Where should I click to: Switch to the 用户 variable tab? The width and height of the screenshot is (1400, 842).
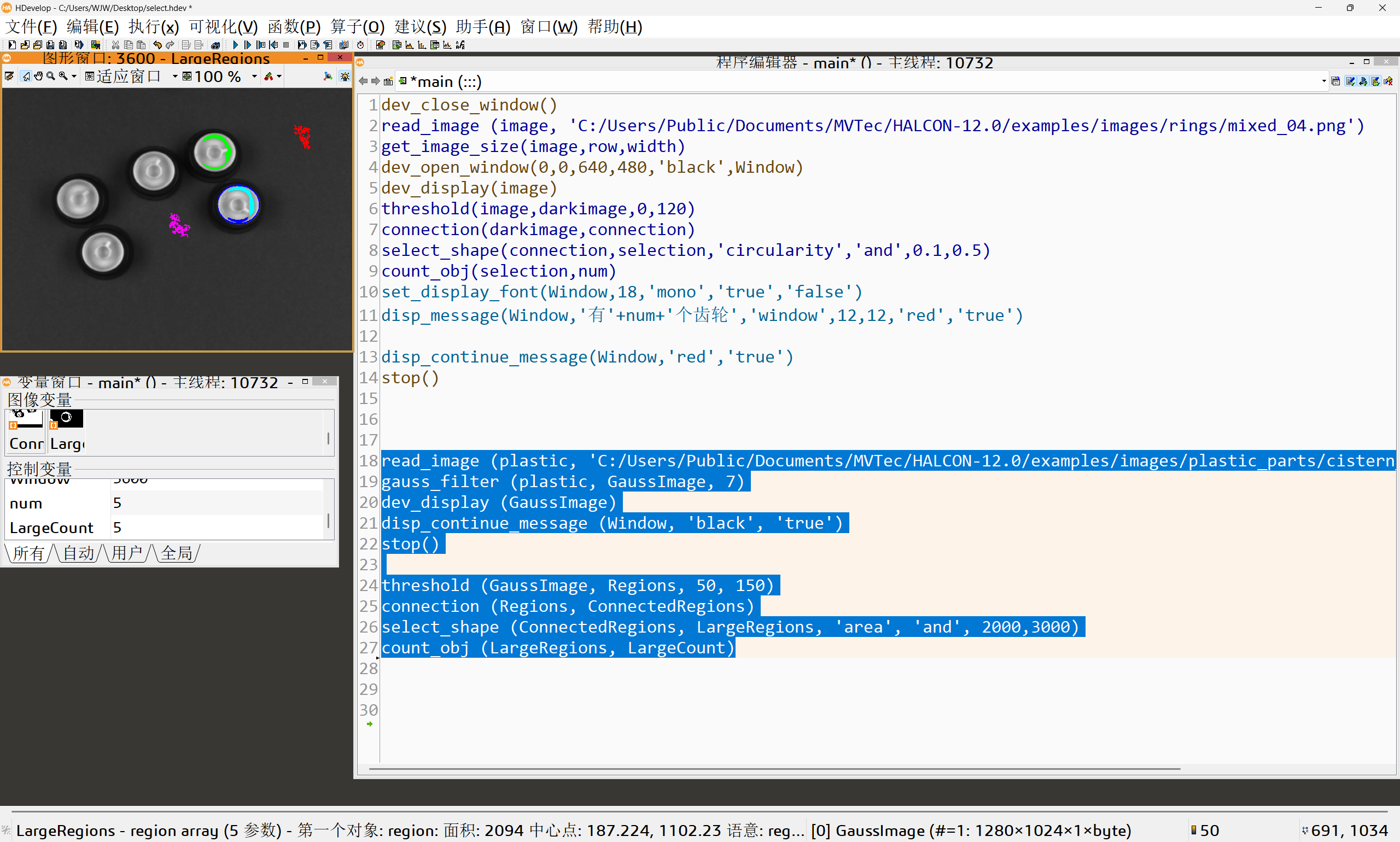(126, 553)
